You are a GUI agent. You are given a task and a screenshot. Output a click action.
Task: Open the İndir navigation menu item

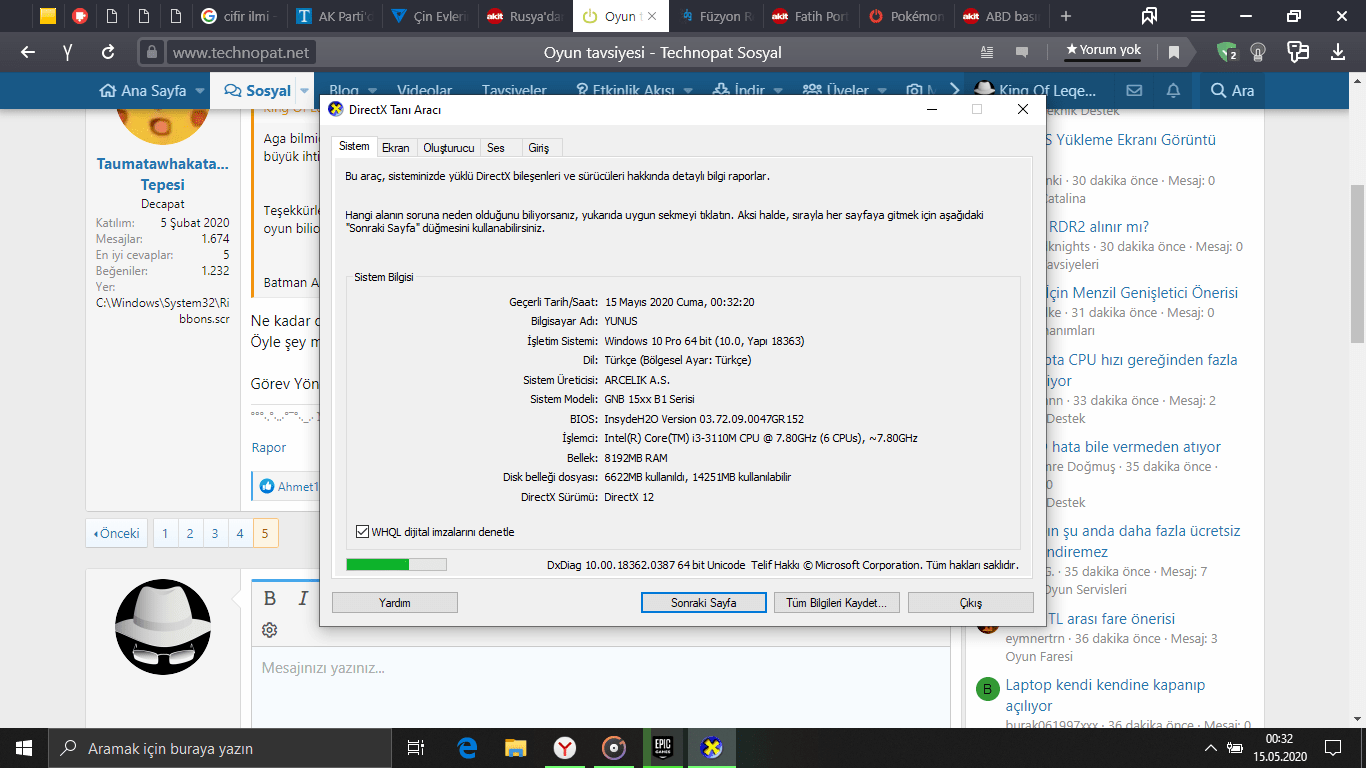pyautogui.click(x=738, y=91)
